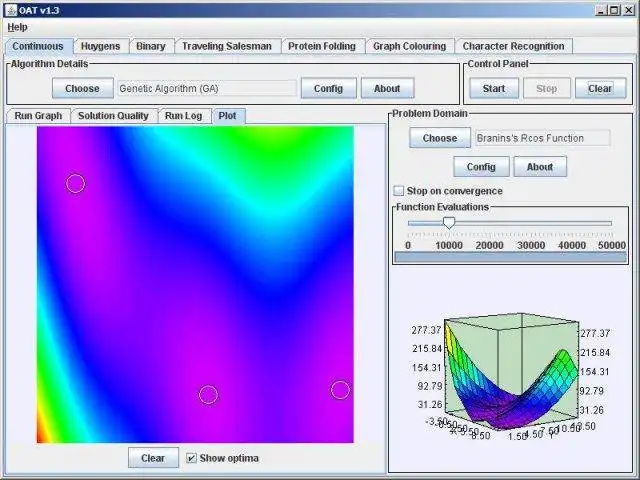Minimize the OAT window
The height and width of the screenshot is (480, 640).
(x=601, y=10)
